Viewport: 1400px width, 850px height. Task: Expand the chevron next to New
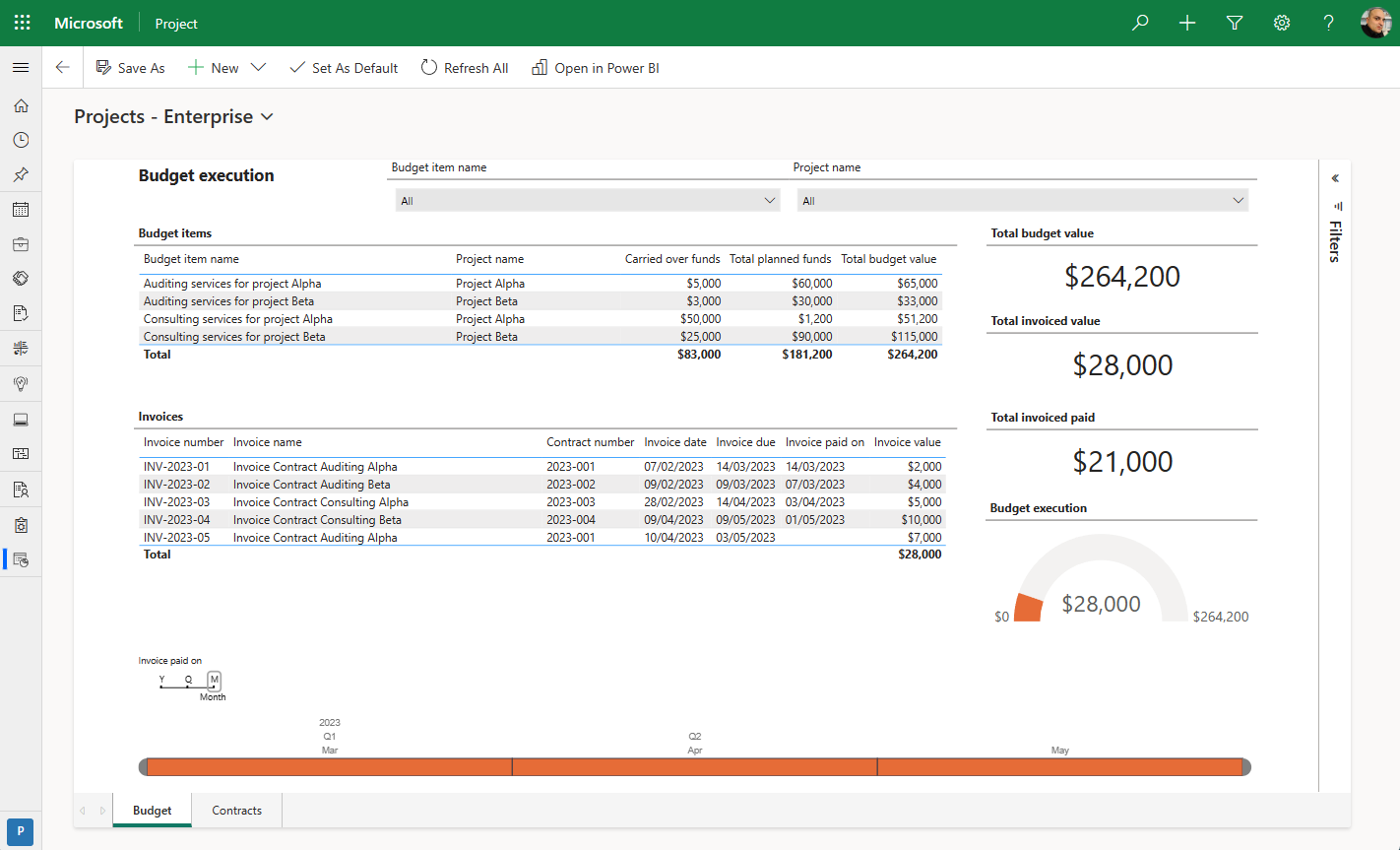258,68
